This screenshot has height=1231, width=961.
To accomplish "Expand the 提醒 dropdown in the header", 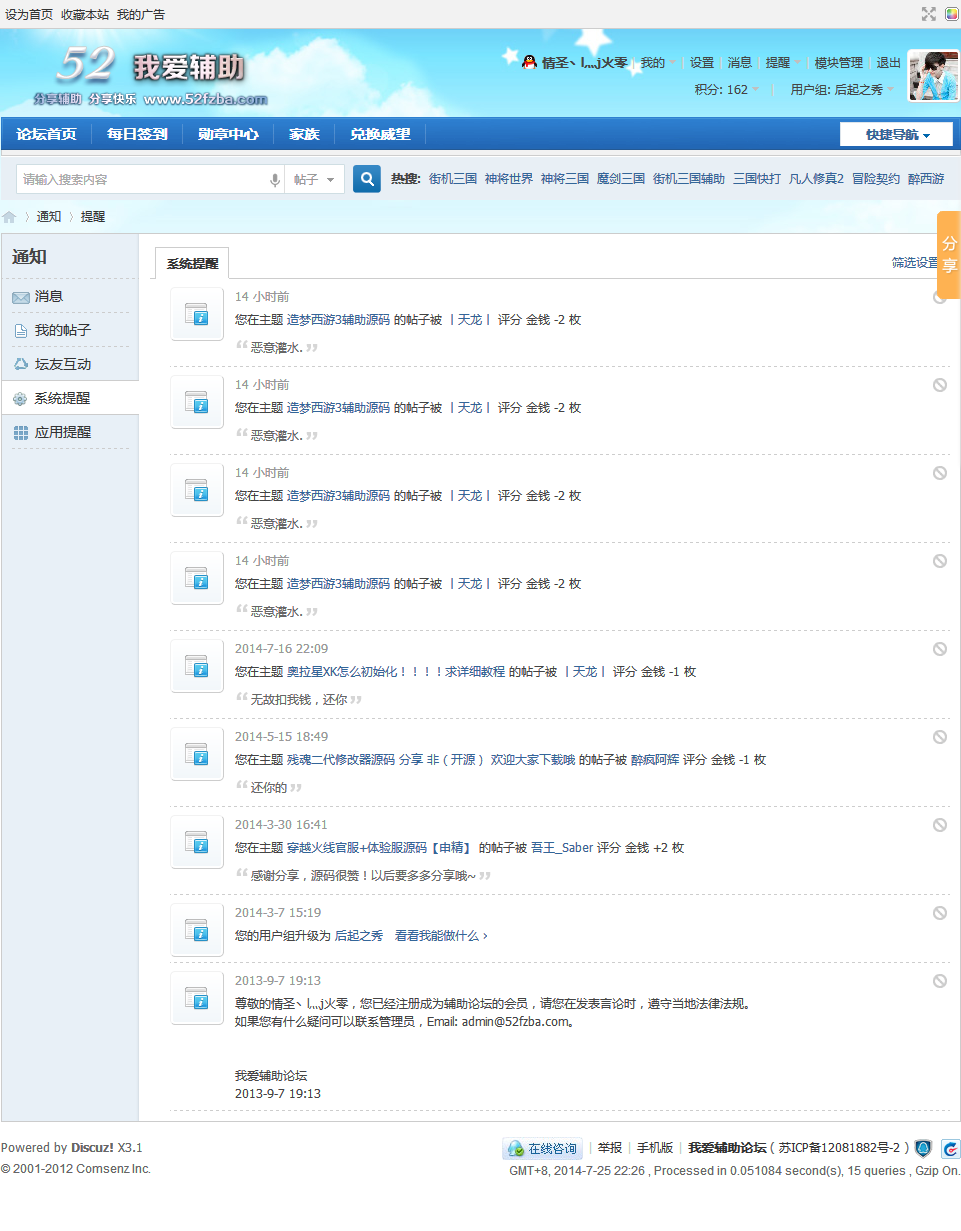I will coord(783,62).
